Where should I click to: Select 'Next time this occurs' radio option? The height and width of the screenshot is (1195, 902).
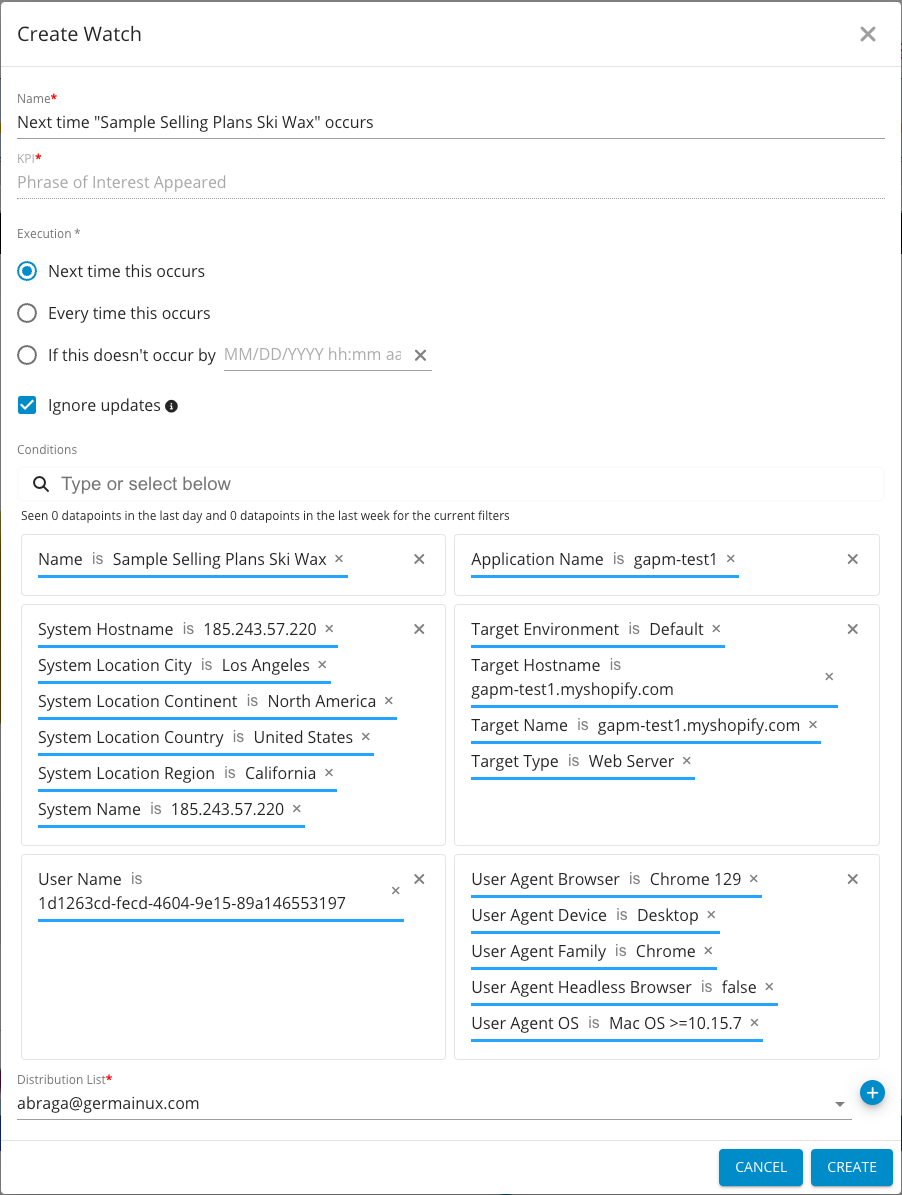[x=28, y=271]
